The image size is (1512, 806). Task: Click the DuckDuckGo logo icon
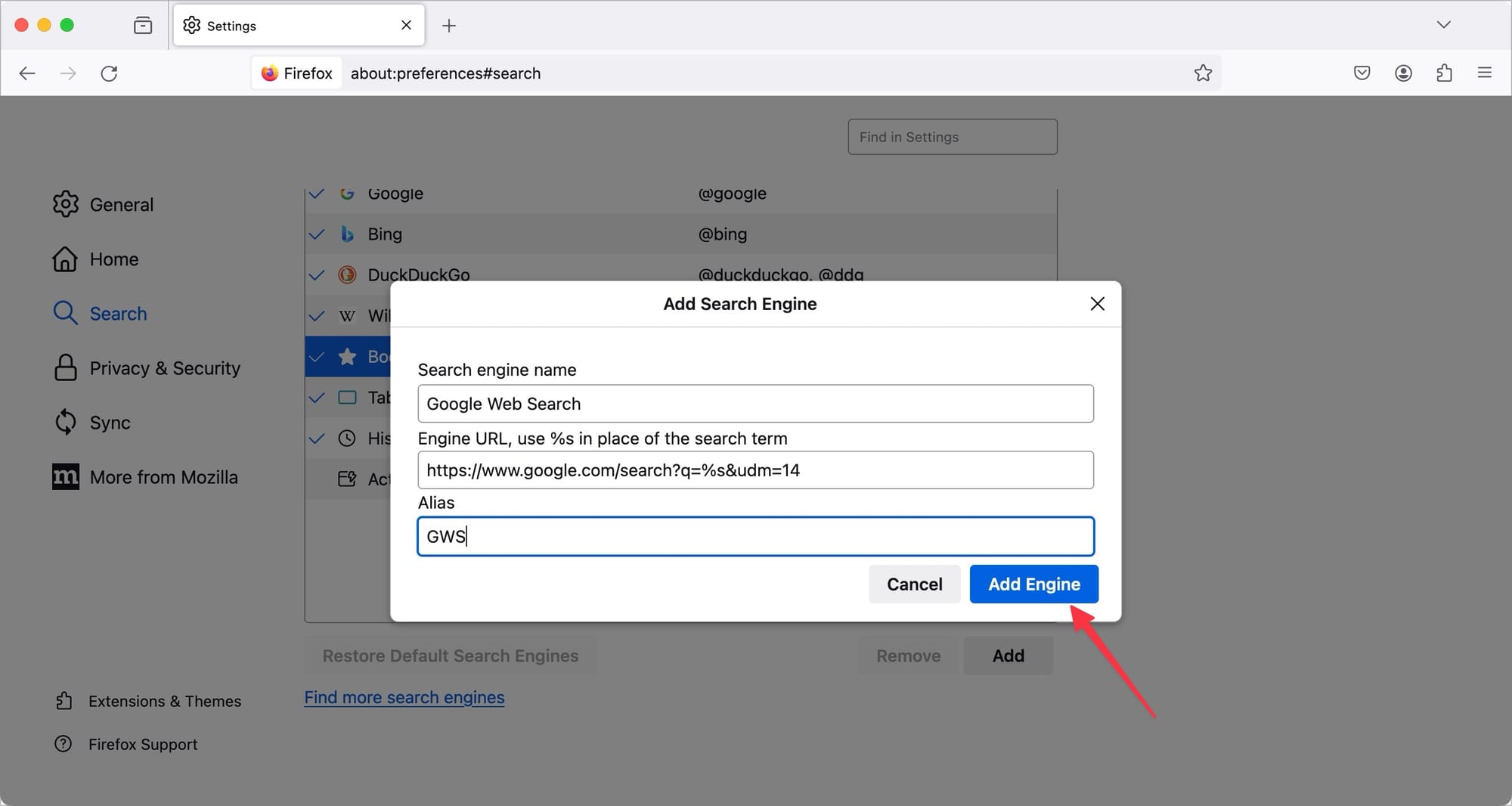(347, 275)
